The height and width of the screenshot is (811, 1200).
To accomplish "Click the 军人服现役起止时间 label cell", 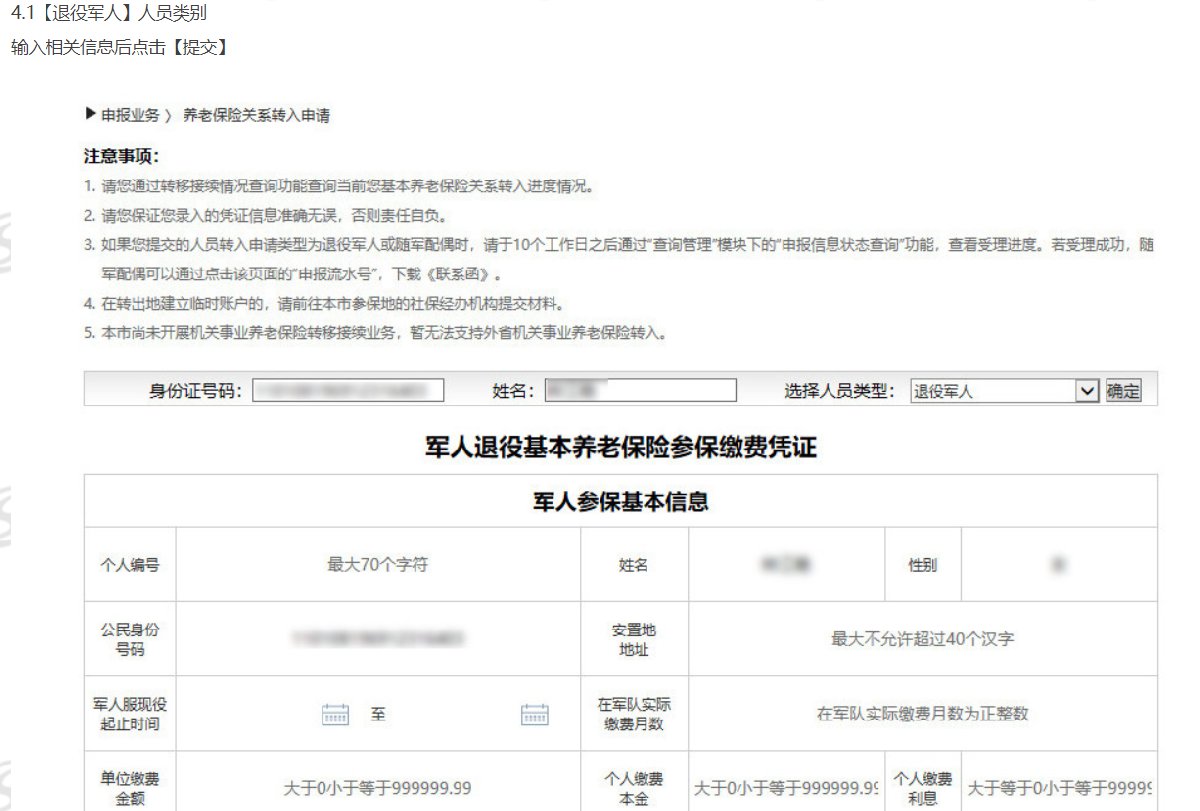I will coord(130,714).
